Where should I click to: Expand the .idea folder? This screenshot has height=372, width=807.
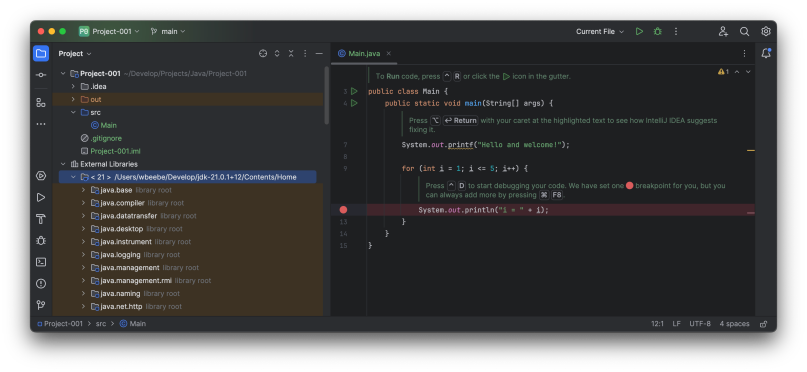[73, 86]
